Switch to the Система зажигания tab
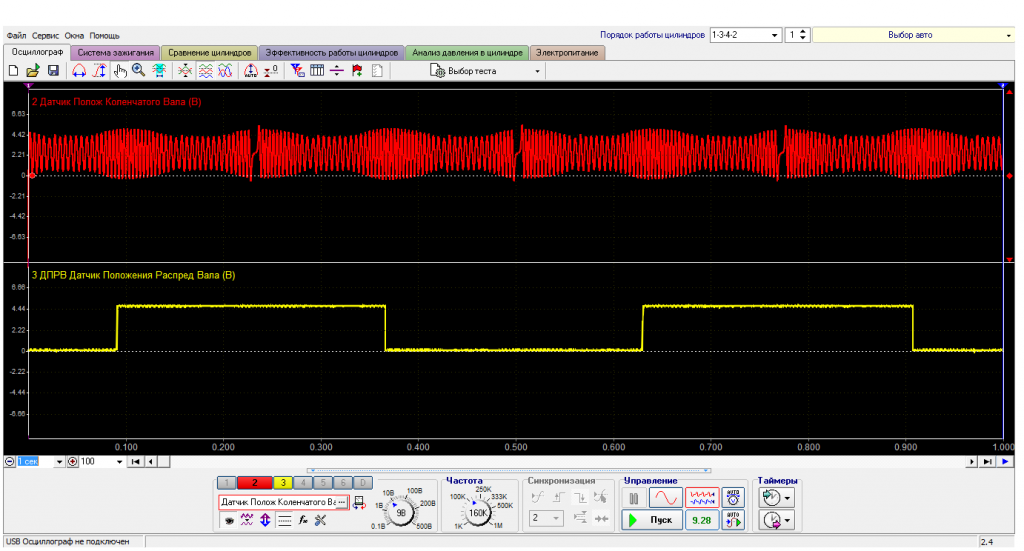Viewport: 1024px width, 551px height. pos(116,53)
